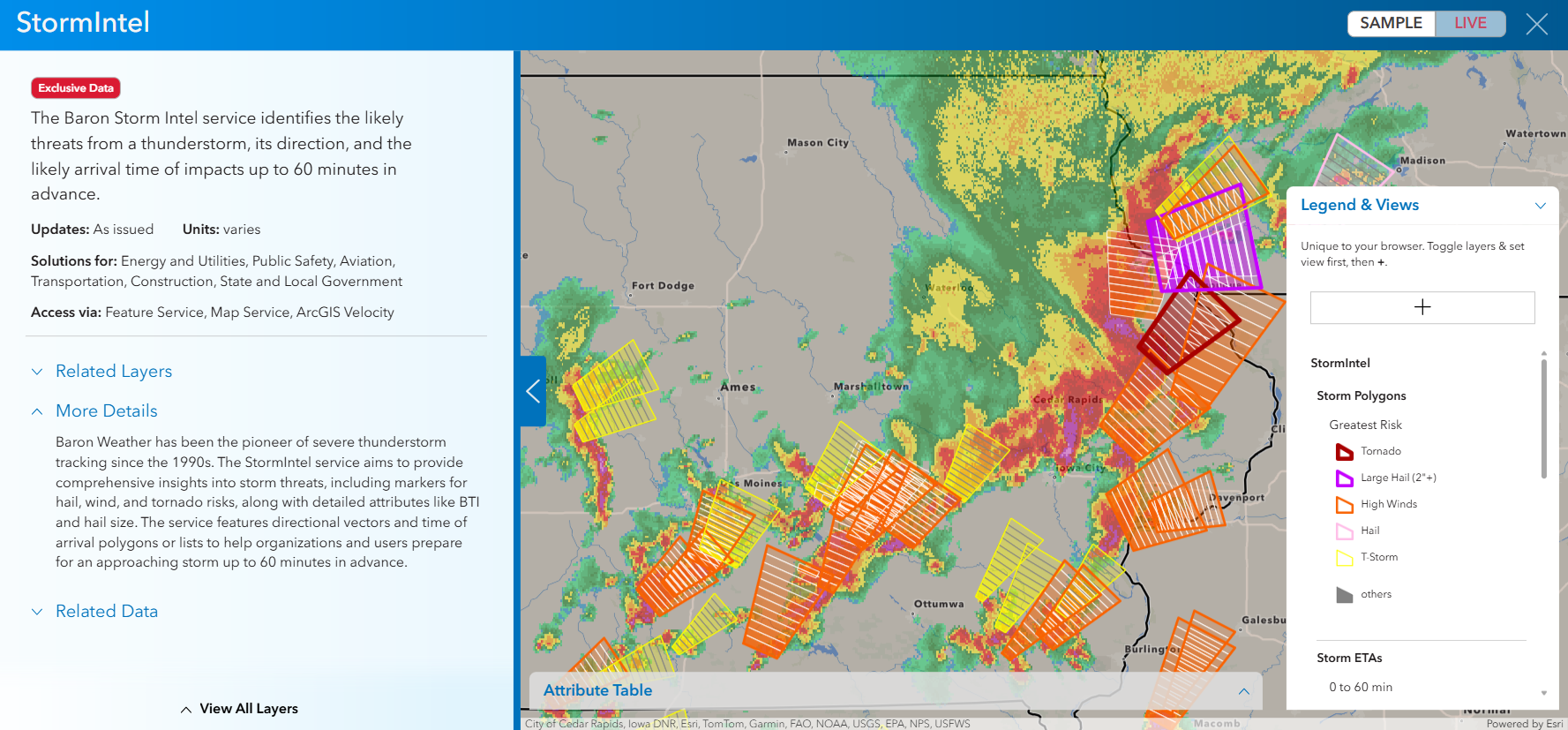1568x730 pixels.
Task: Expand the Related Data section
Action: (x=37, y=612)
